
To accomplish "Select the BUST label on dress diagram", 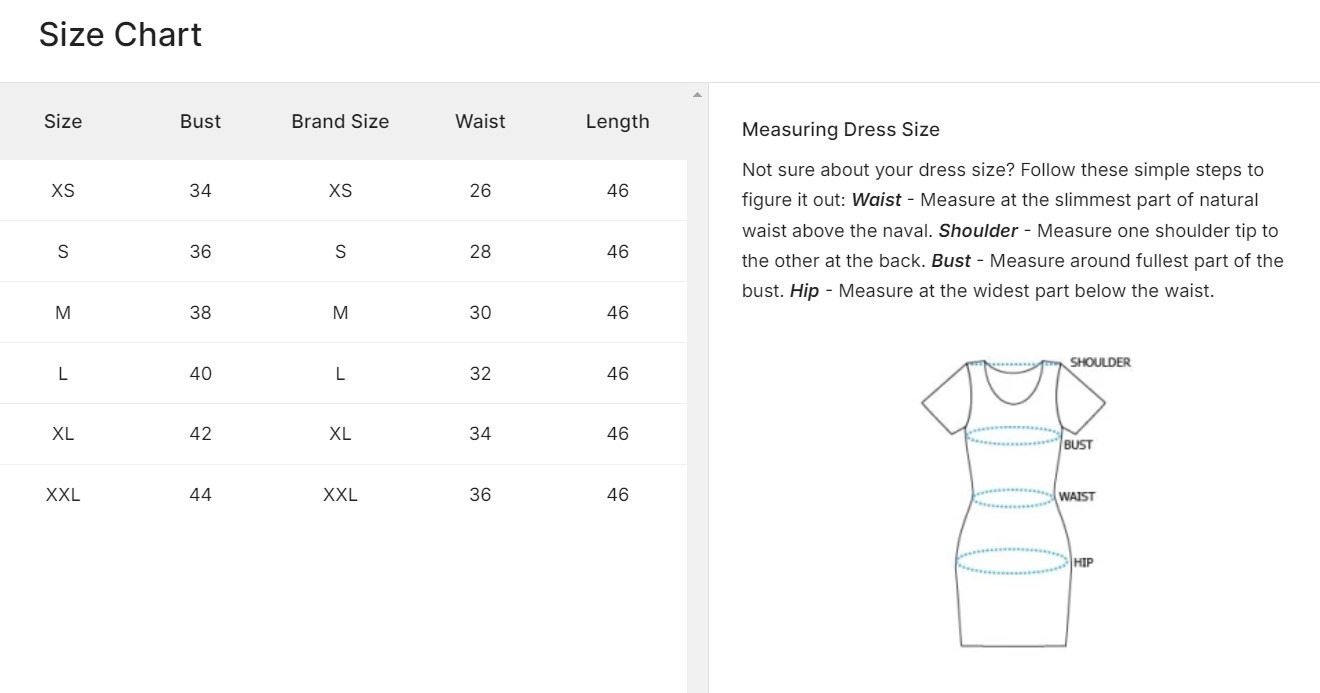I will (1078, 444).
